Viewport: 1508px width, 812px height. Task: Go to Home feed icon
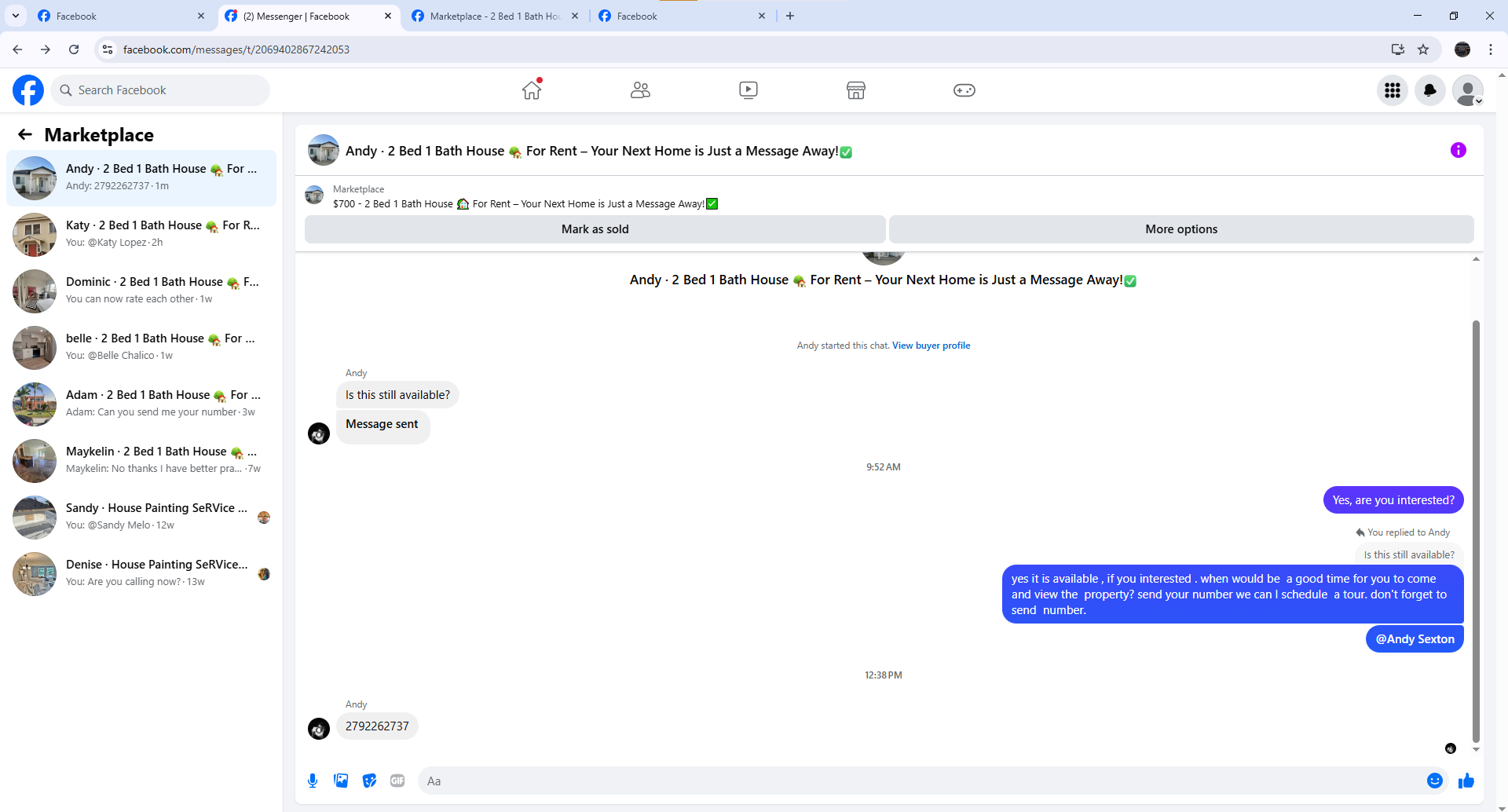coord(532,90)
